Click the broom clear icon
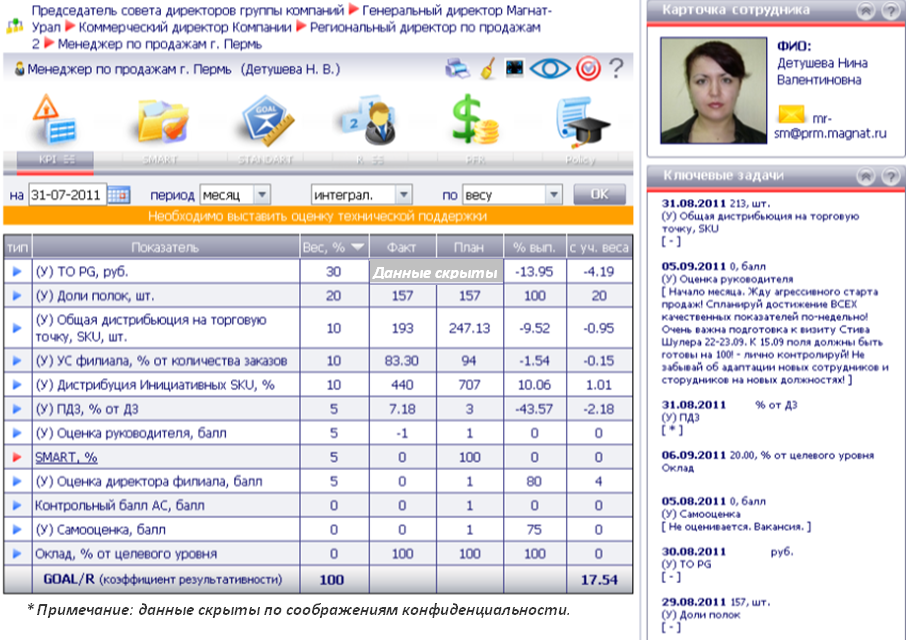This screenshot has width=909, height=640. click(489, 68)
